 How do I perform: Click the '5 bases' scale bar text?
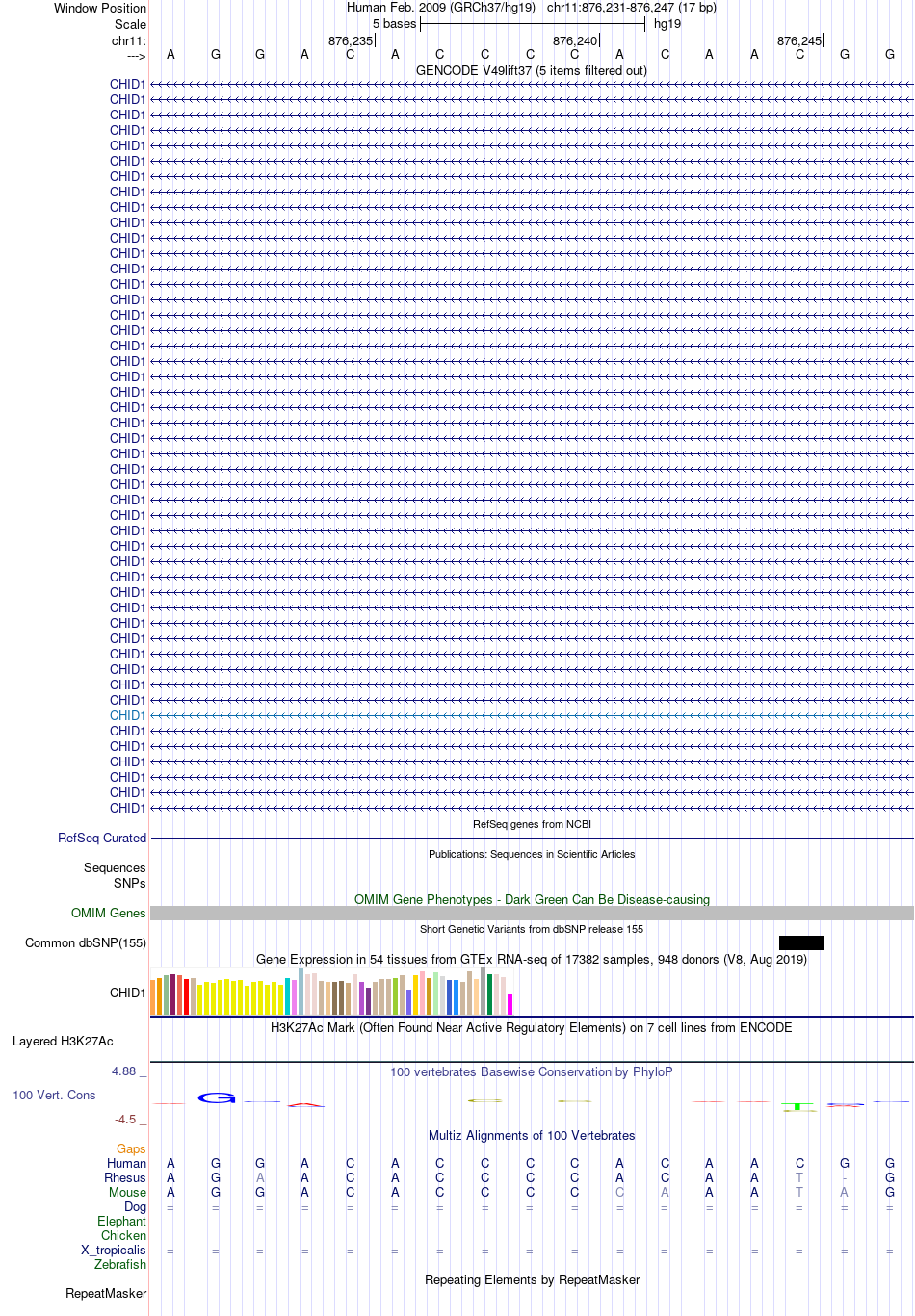click(x=395, y=24)
